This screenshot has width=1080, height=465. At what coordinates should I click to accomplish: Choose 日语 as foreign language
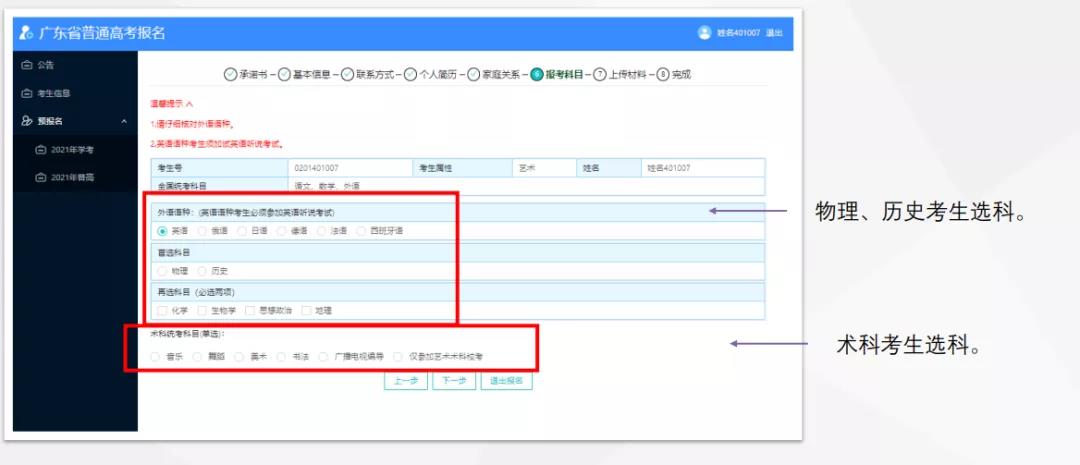tap(242, 231)
